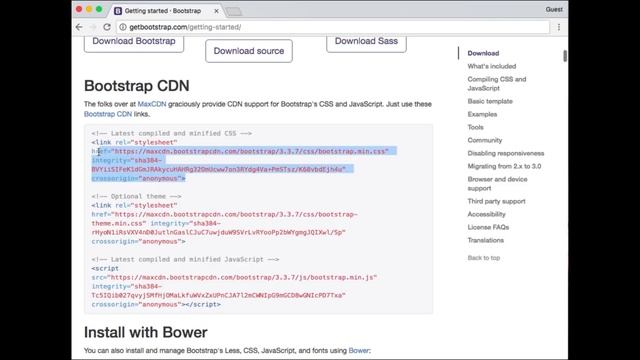Click the address bar URL field
The height and width of the screenshot is (360, 640).
pyautogui.click(x=333, y=27)
